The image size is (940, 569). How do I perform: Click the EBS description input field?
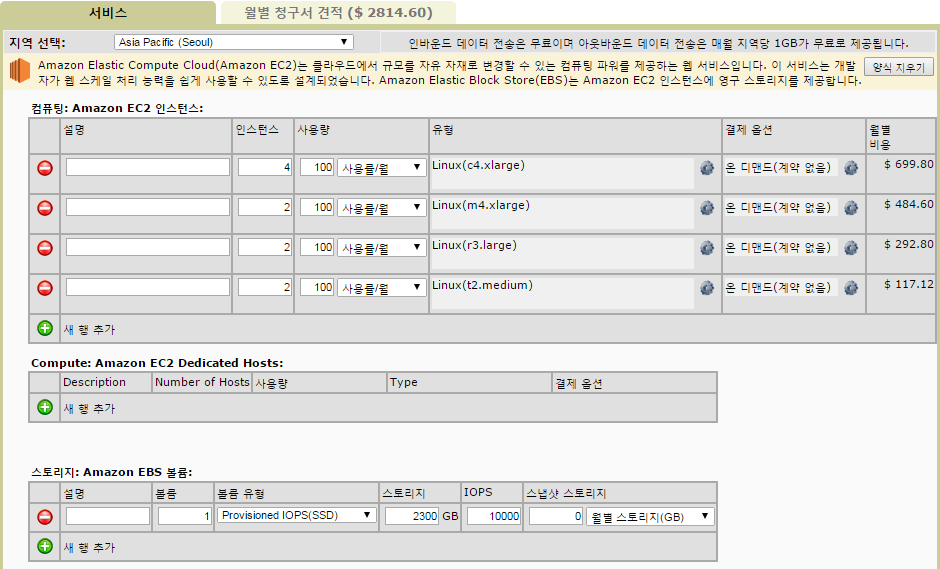[108, 516]
